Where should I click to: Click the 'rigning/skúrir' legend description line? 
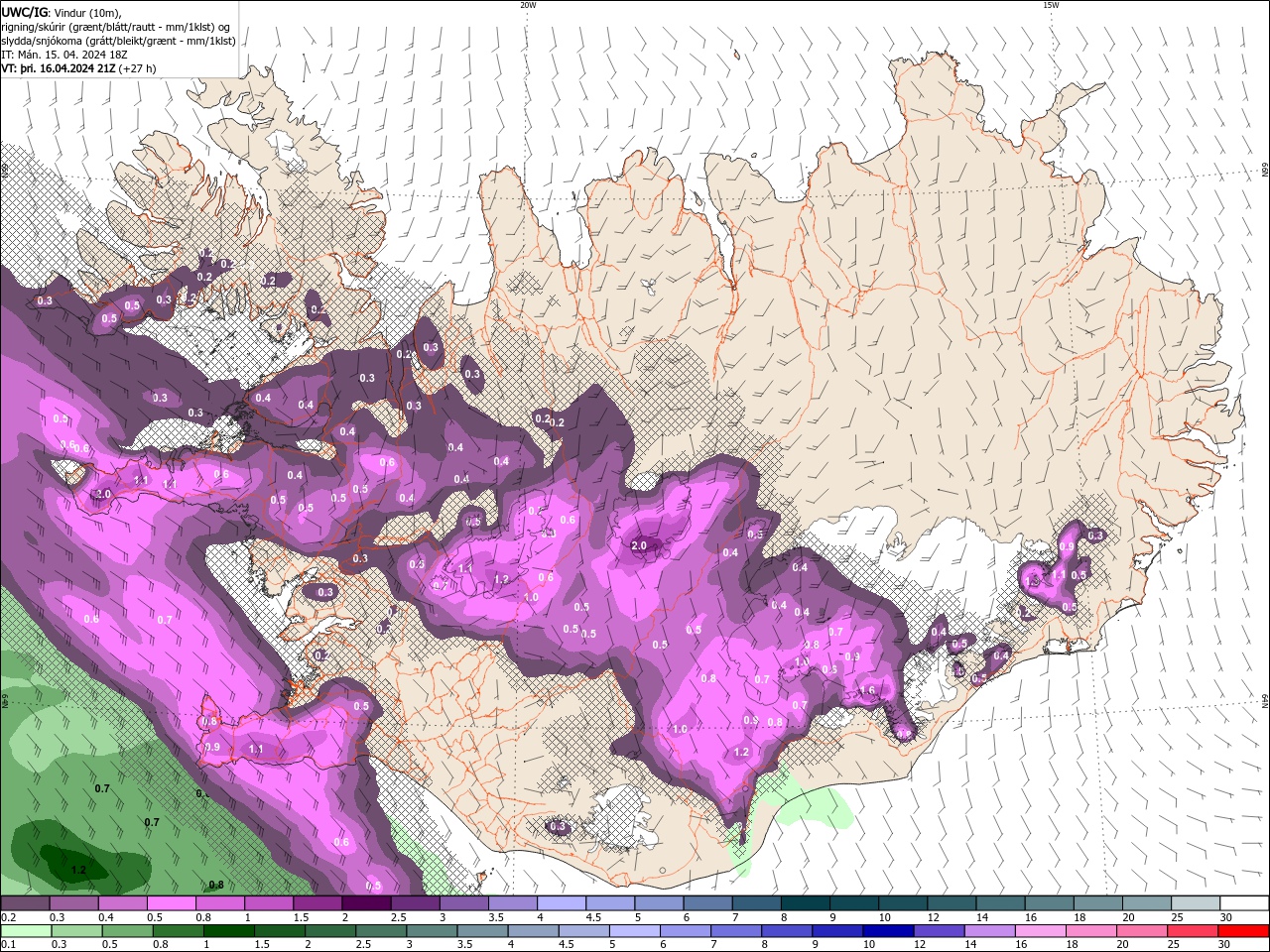pos(117,27)
